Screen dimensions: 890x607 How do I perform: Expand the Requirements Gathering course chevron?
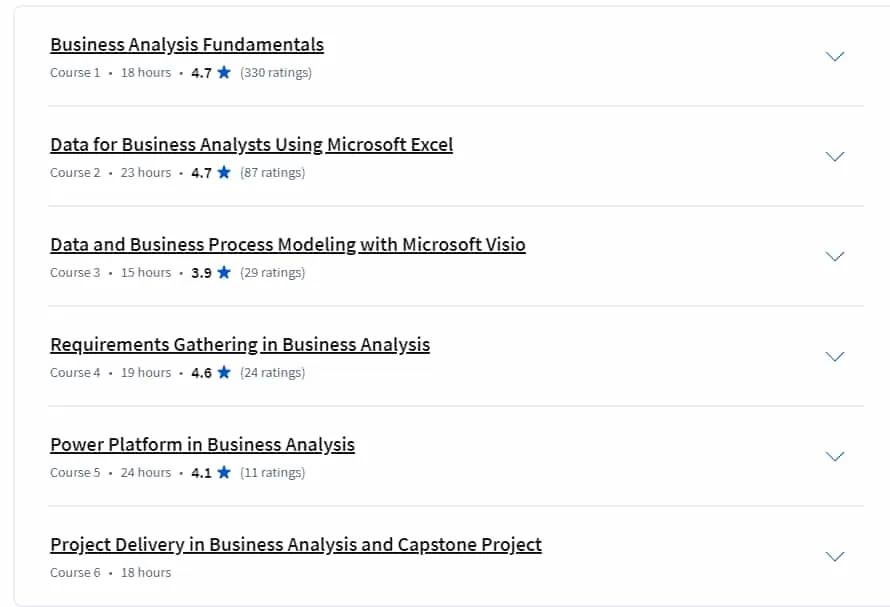(834, 356)
